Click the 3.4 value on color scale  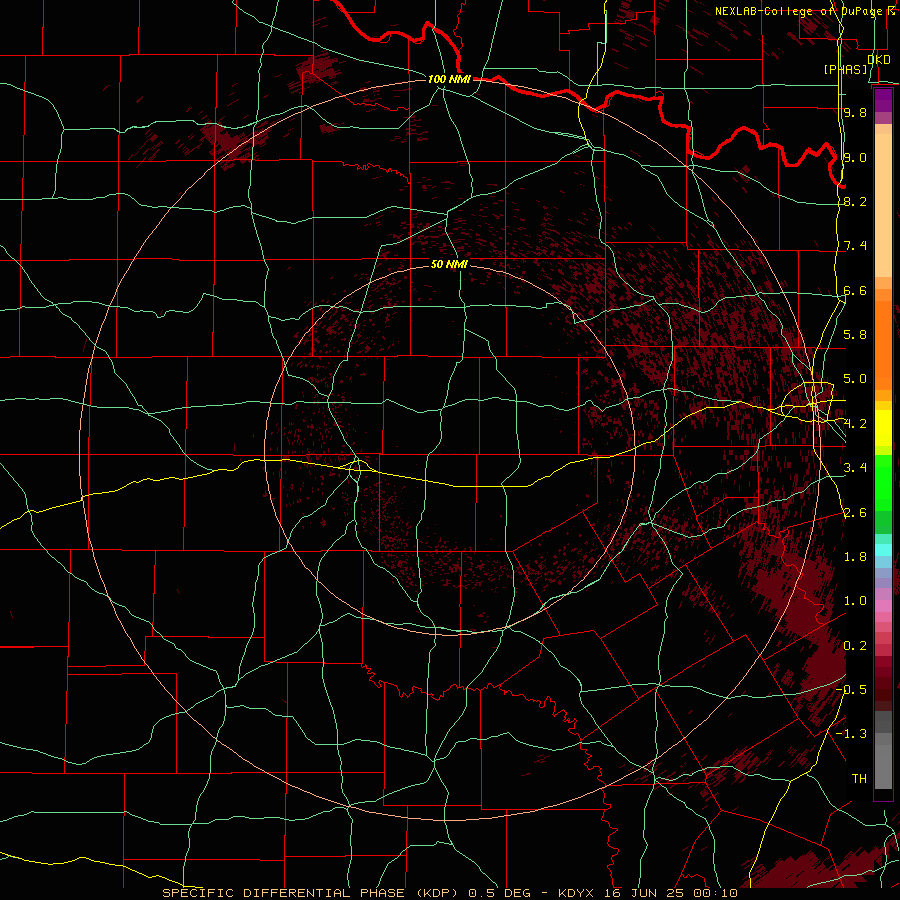point(855,468)
